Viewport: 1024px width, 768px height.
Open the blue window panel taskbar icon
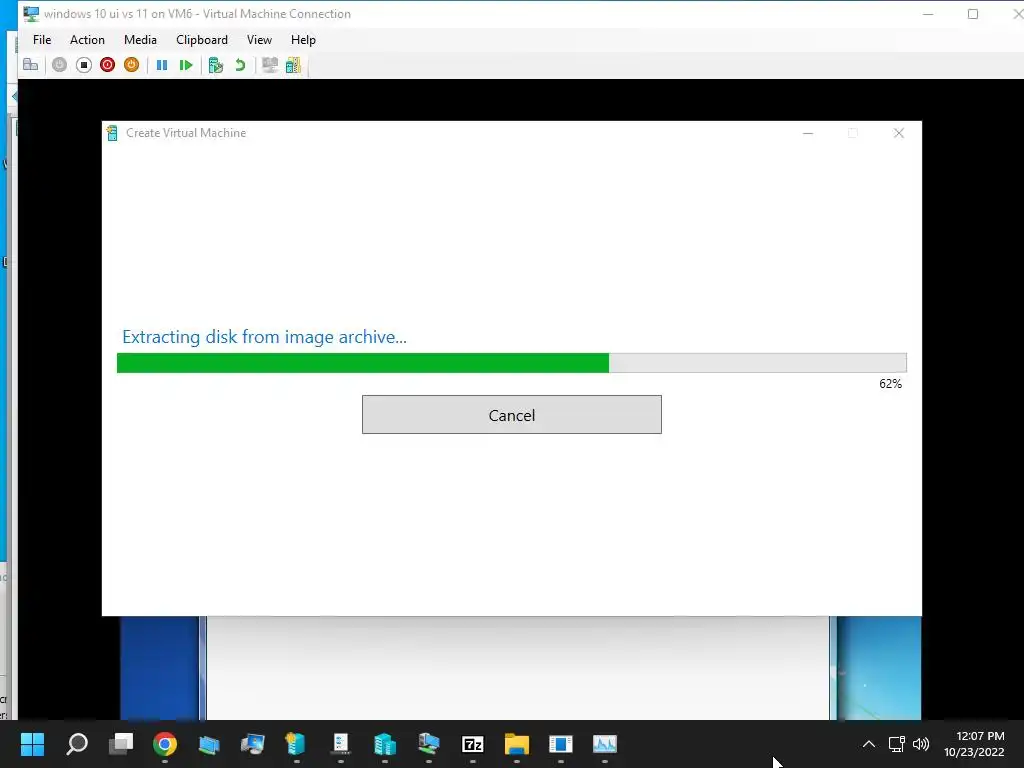560,744
